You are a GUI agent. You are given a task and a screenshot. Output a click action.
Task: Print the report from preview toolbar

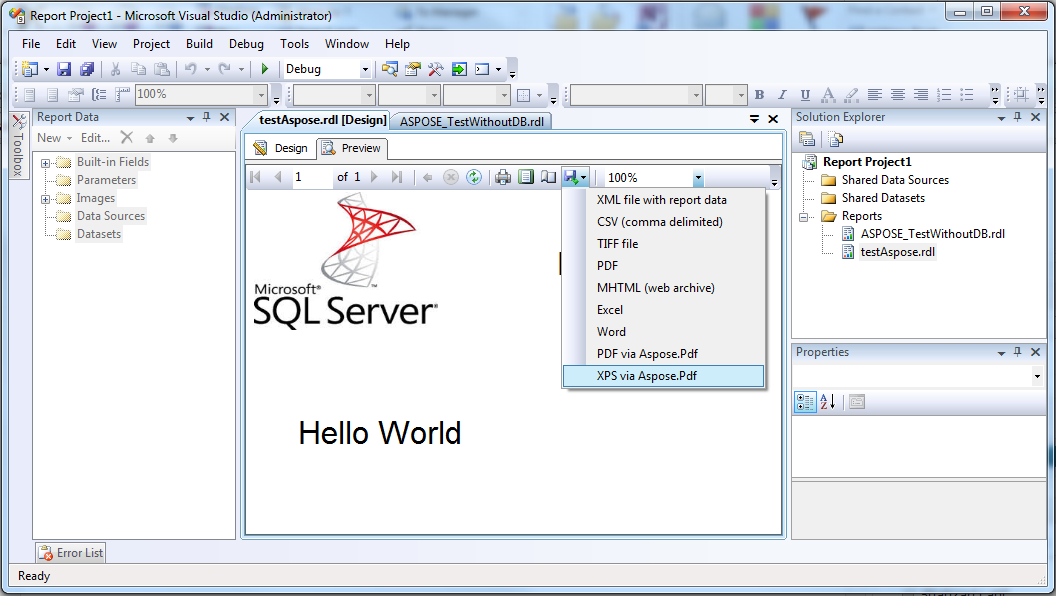coord(502,177)
